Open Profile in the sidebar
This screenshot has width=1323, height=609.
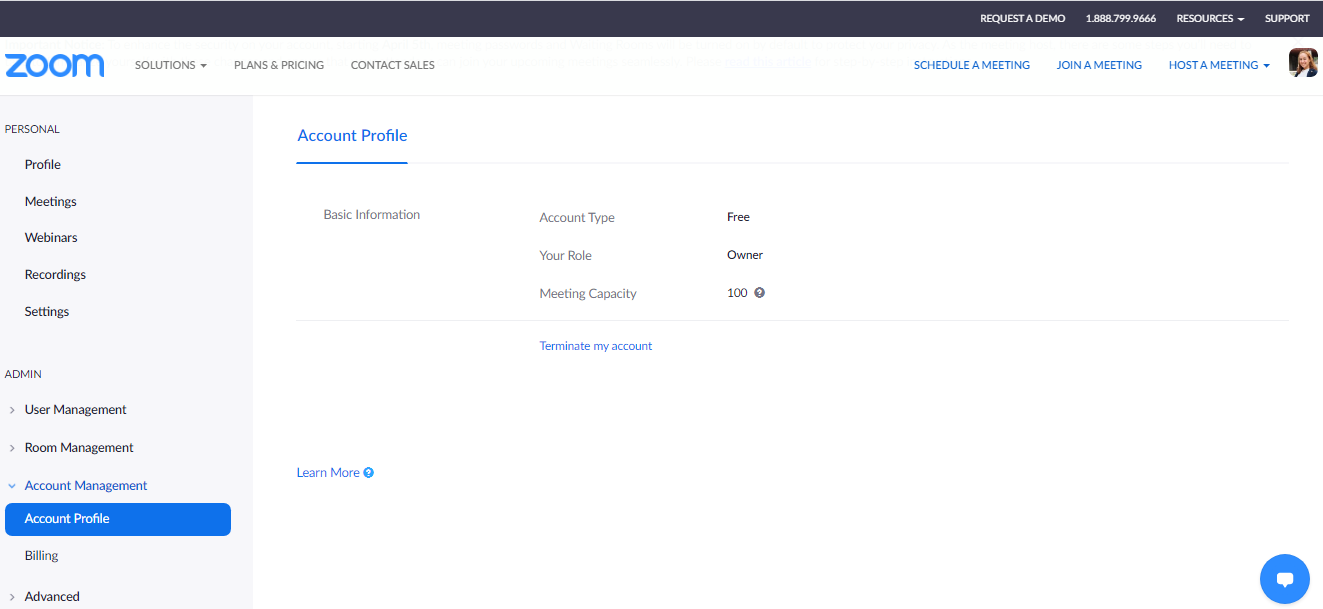43,165
